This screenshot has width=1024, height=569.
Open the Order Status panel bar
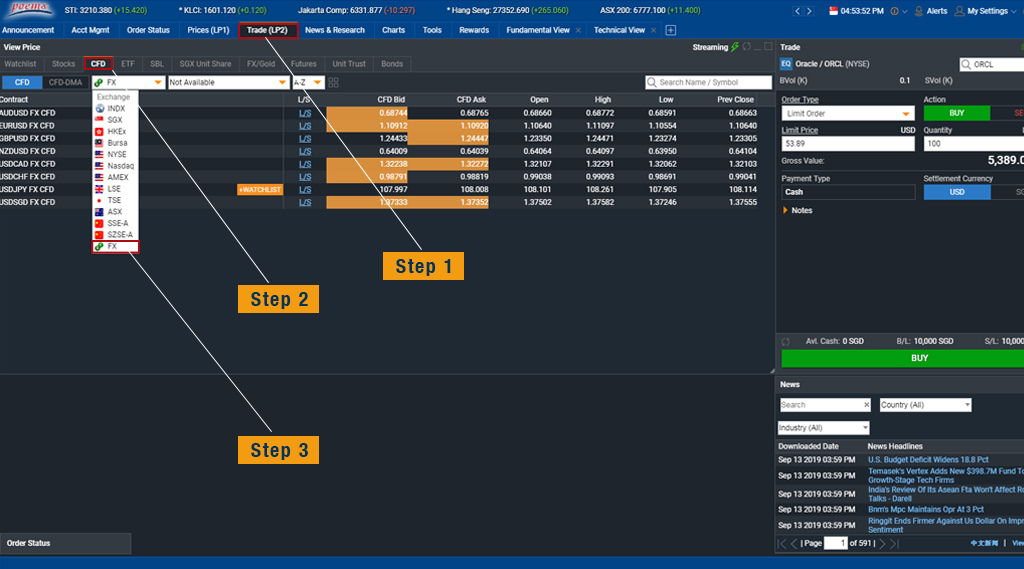coord(65,544)
